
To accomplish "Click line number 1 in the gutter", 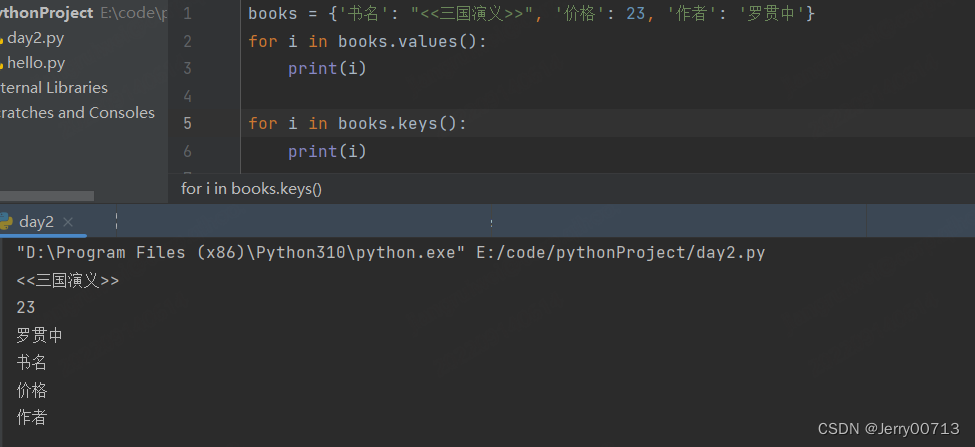I will point(187,14).
